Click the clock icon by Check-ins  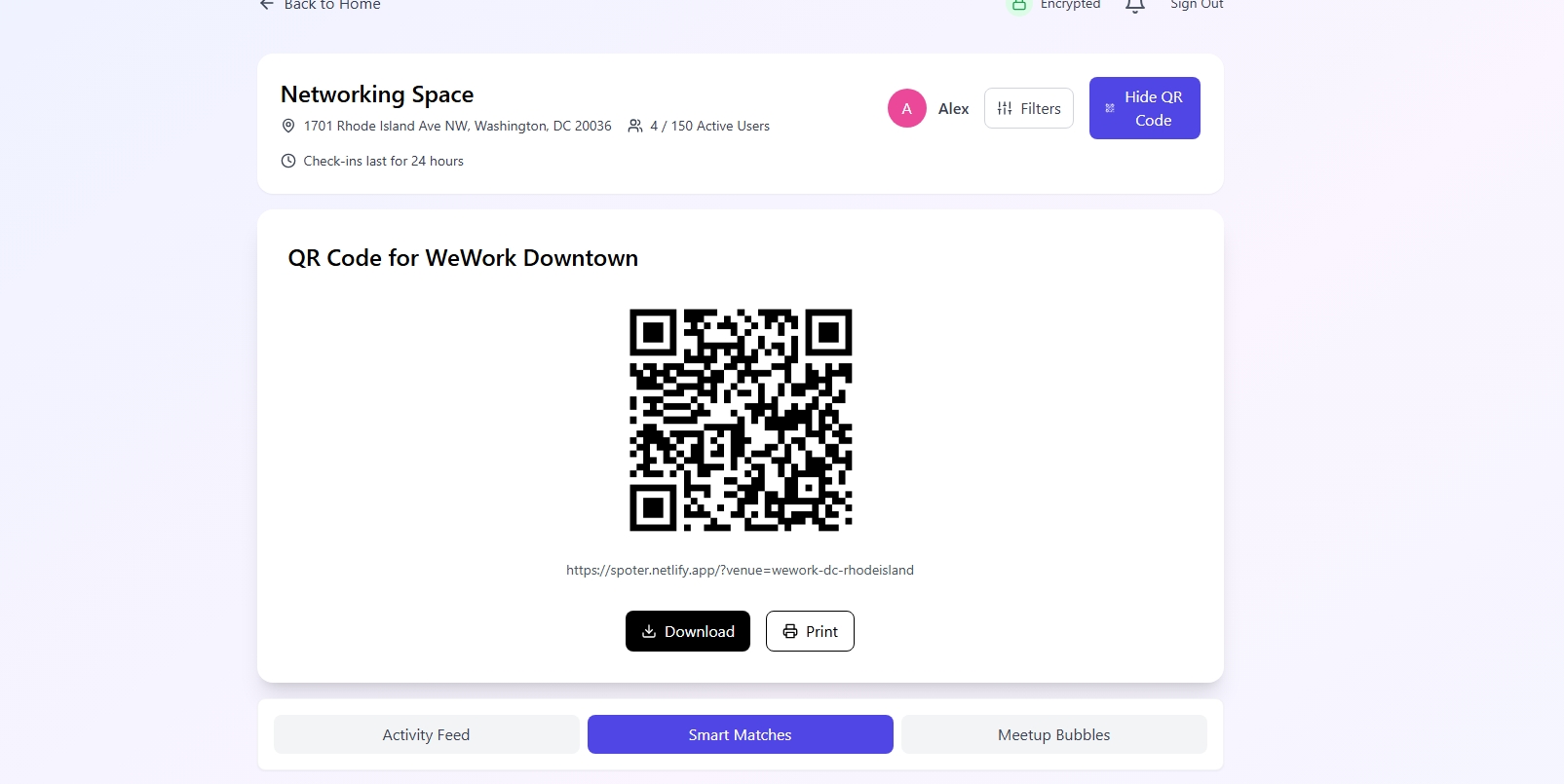[288, 161]
